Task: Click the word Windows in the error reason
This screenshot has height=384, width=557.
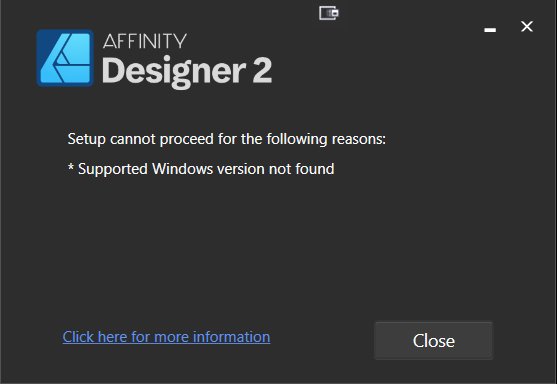Action: [183, 169]
